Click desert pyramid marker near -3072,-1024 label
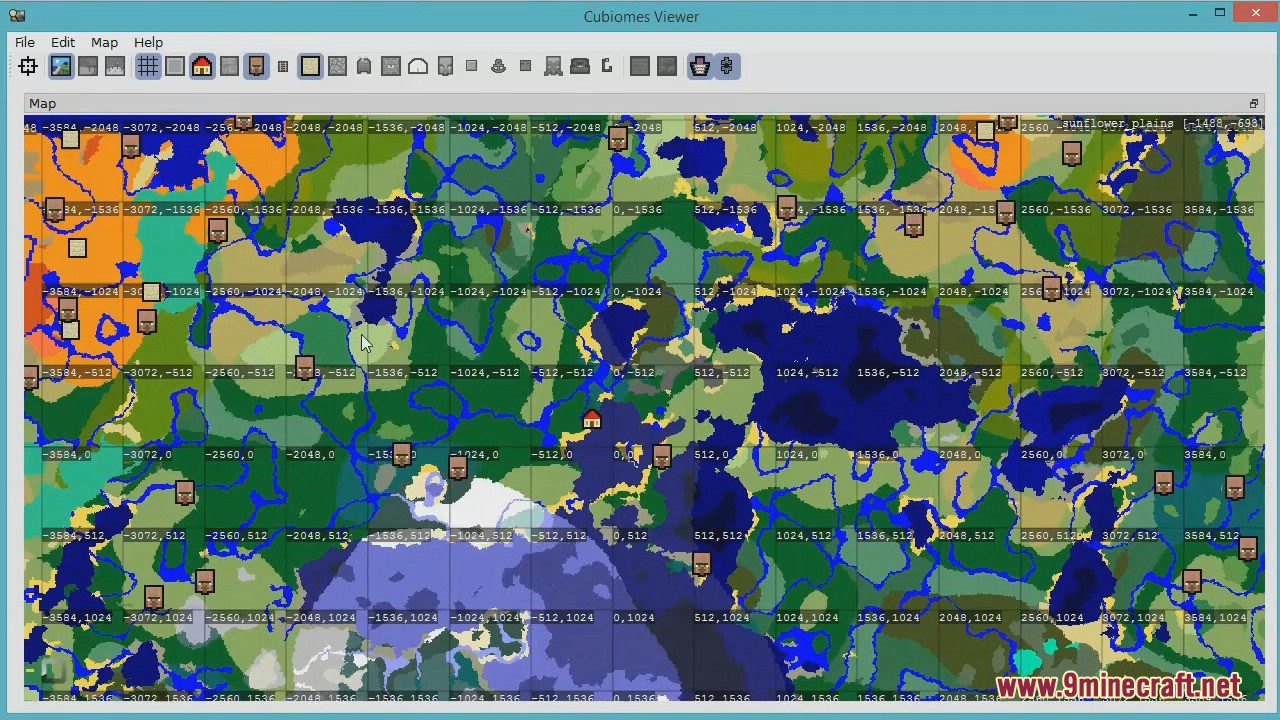 coord(151,292)
